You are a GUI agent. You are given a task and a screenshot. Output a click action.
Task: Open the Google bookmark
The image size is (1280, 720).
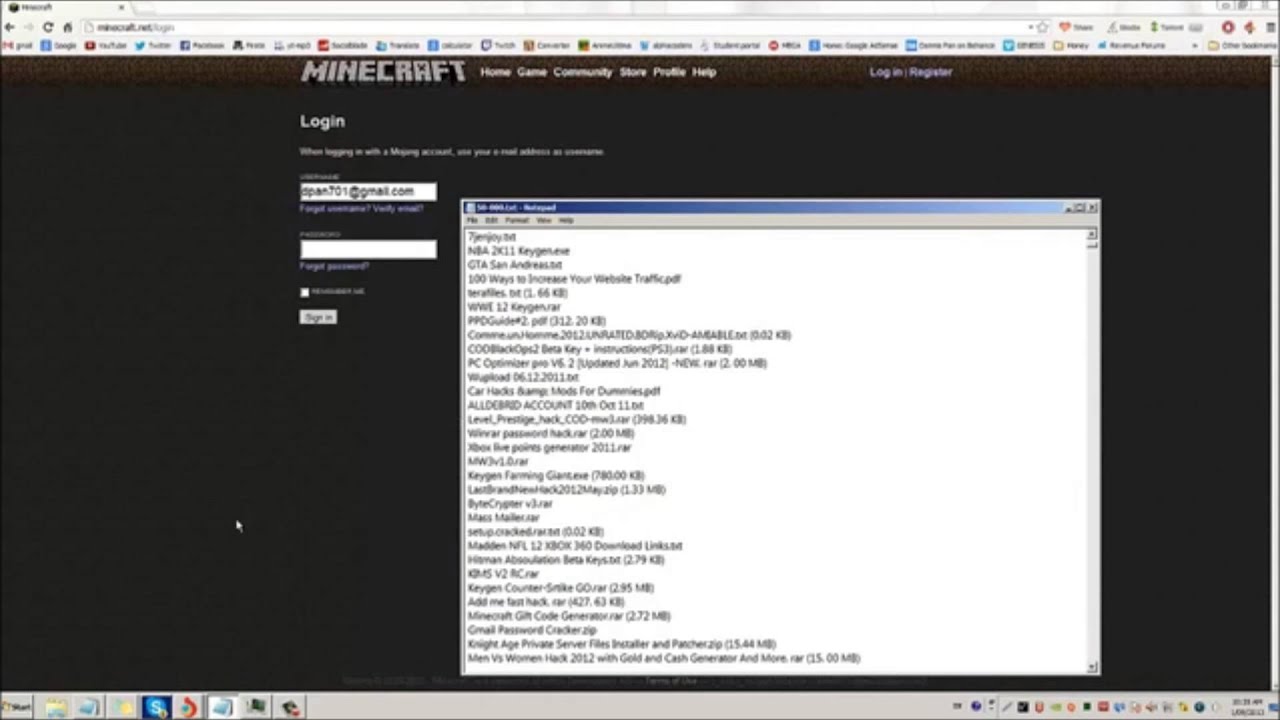click(x=59, y=45)
